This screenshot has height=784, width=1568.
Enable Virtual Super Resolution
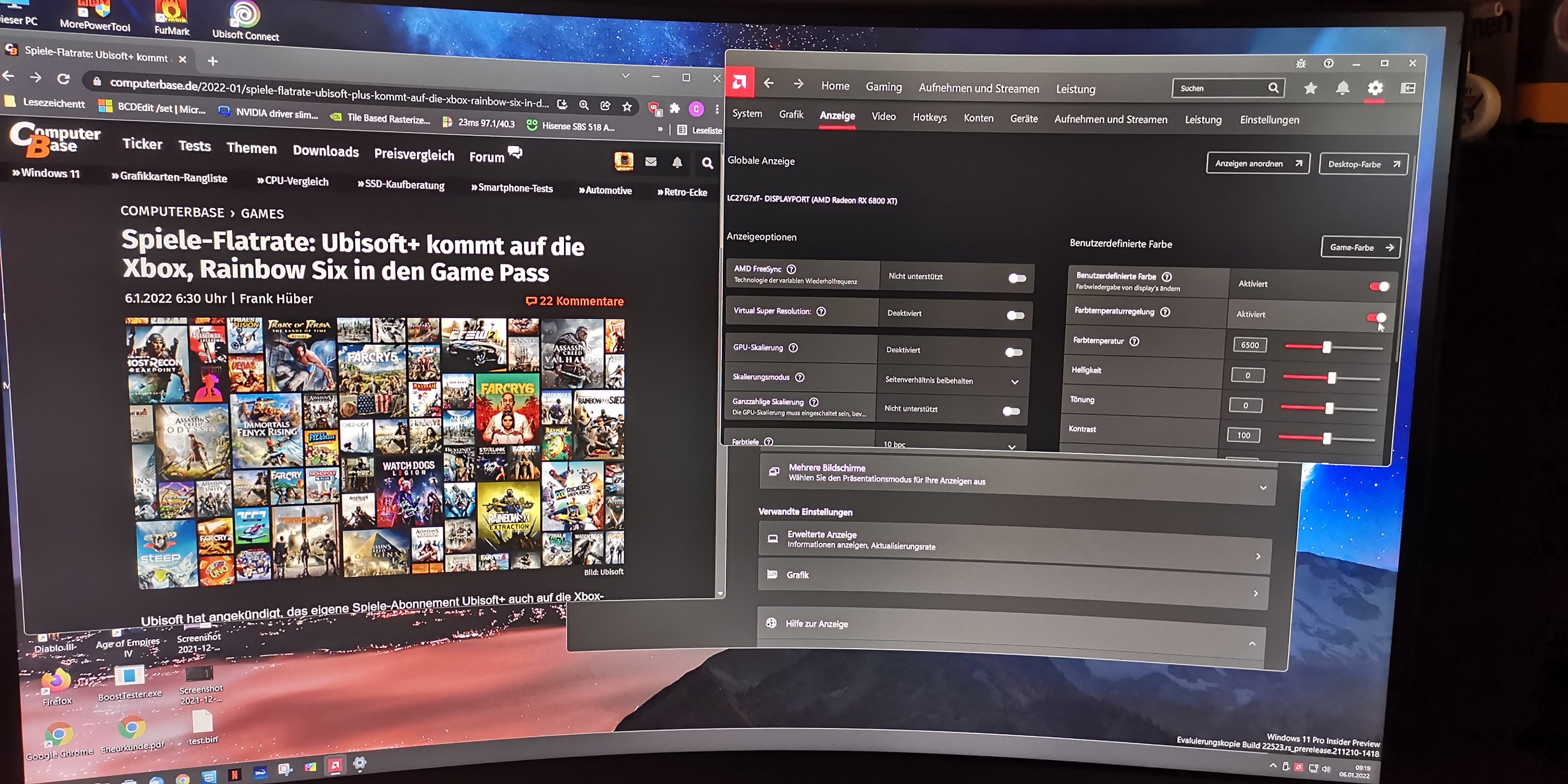click(x=1015, y=315)
